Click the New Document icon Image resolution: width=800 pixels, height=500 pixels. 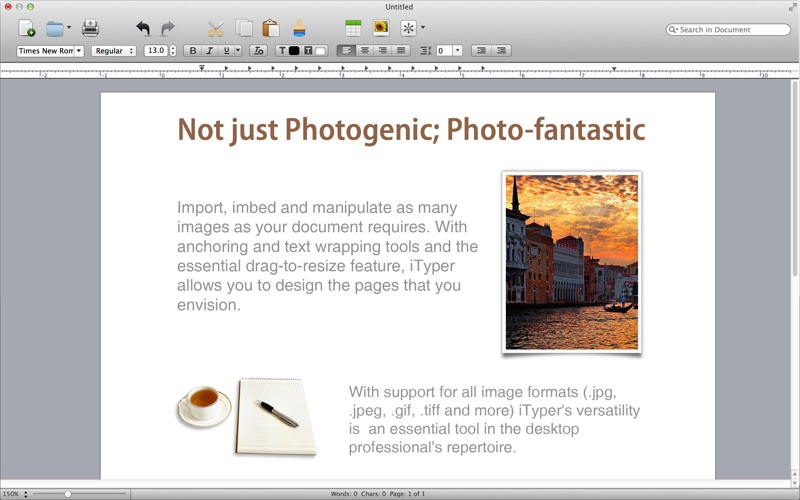(x=27, y=28)
